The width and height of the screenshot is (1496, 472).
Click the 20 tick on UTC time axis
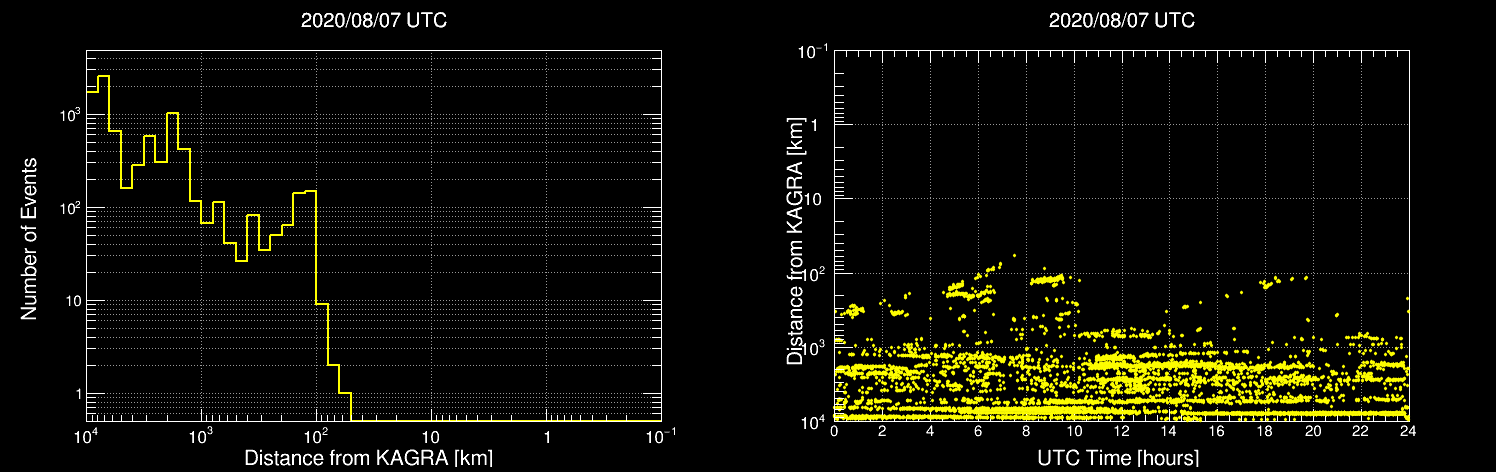(x=1313, y=433)
